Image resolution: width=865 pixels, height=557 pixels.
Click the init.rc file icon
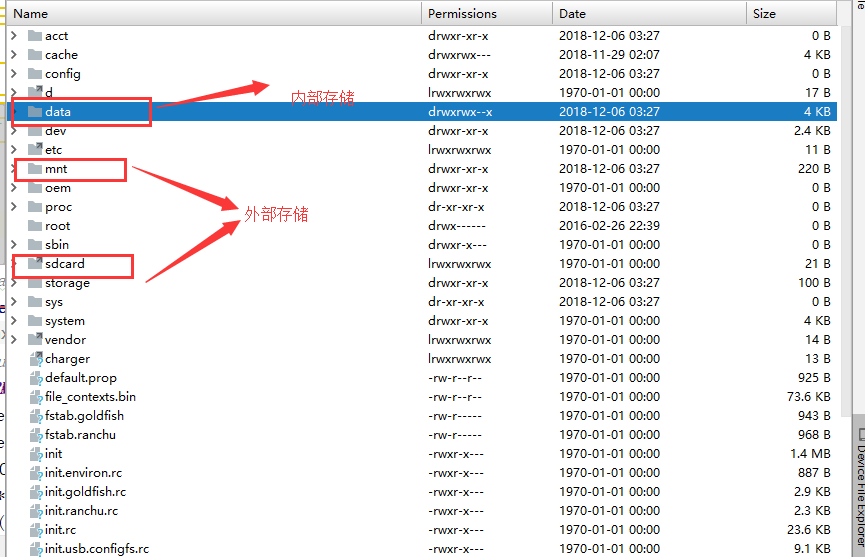click(36, 530)
